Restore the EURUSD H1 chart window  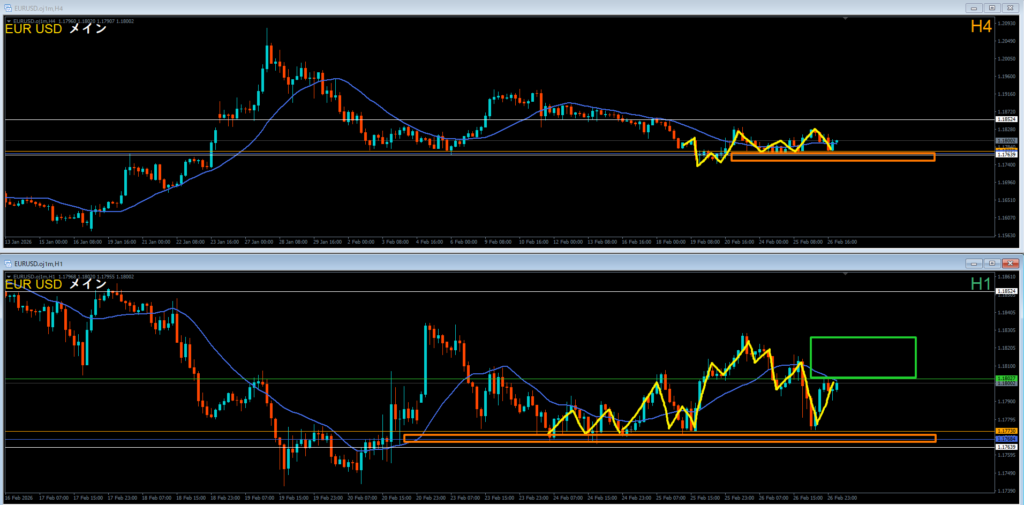991,263
